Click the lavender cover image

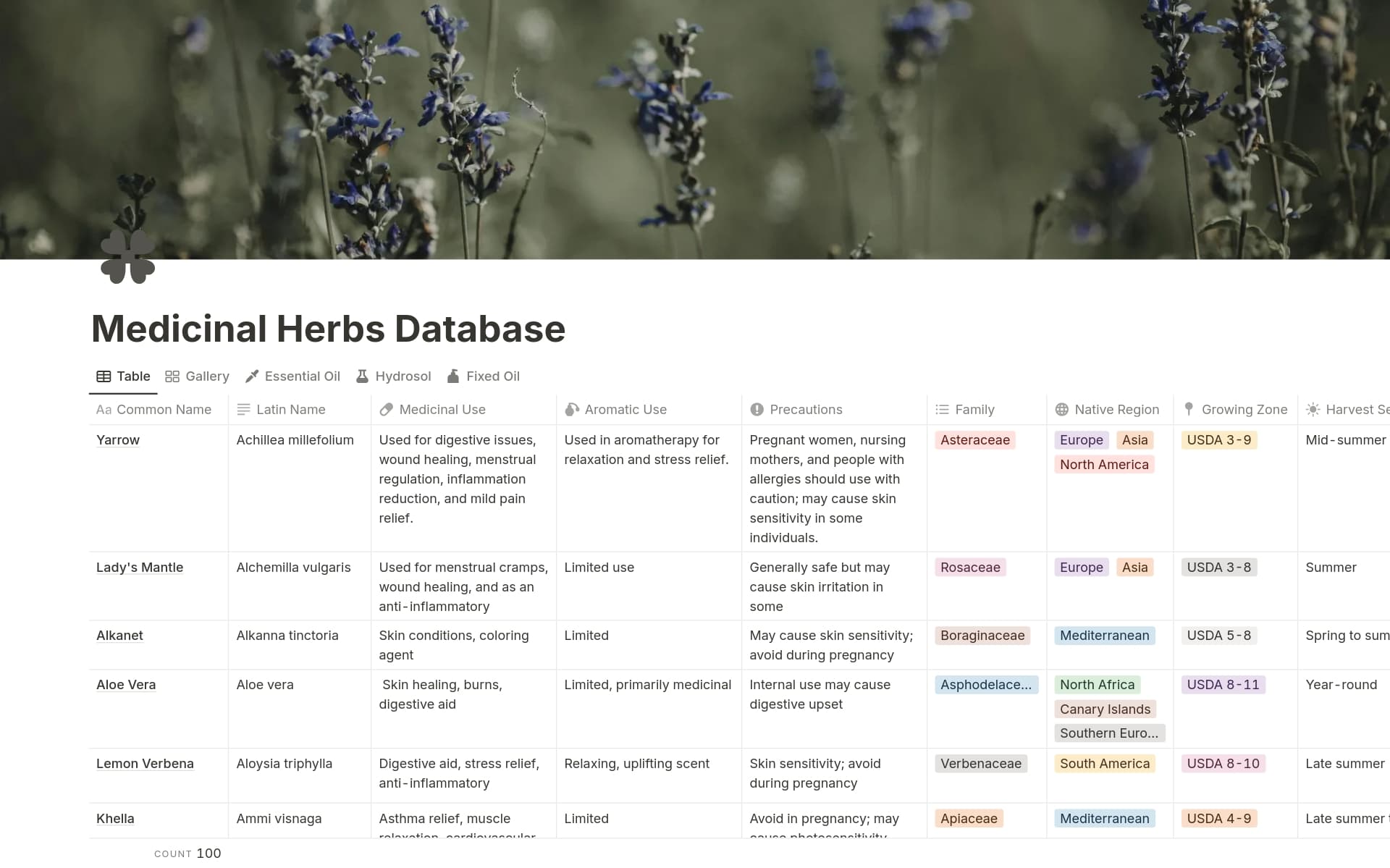point(695,130)
